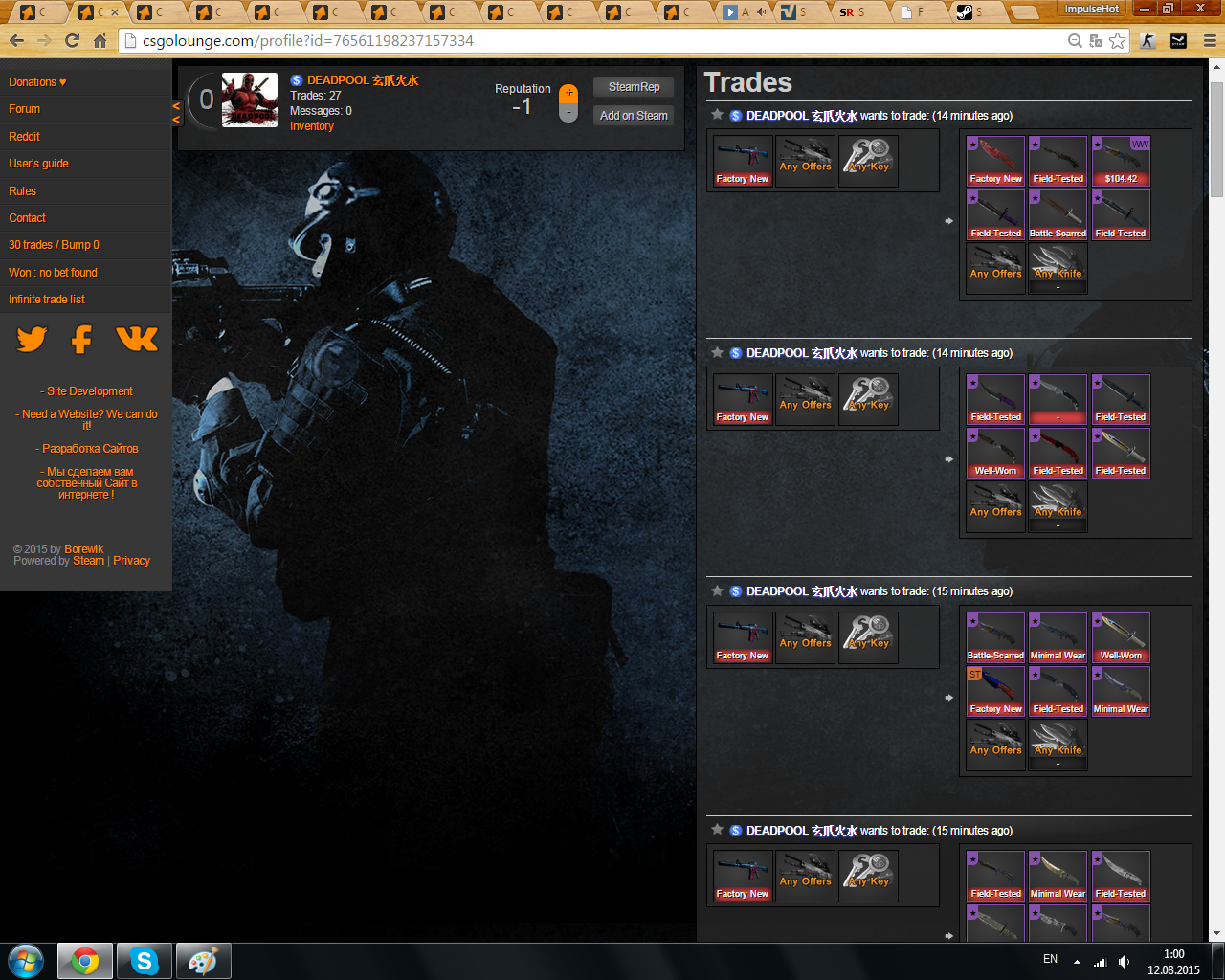Close the active CSGO Lounge tab
This screenshot has height=980, width=1225.
click(x=115, y=12)
